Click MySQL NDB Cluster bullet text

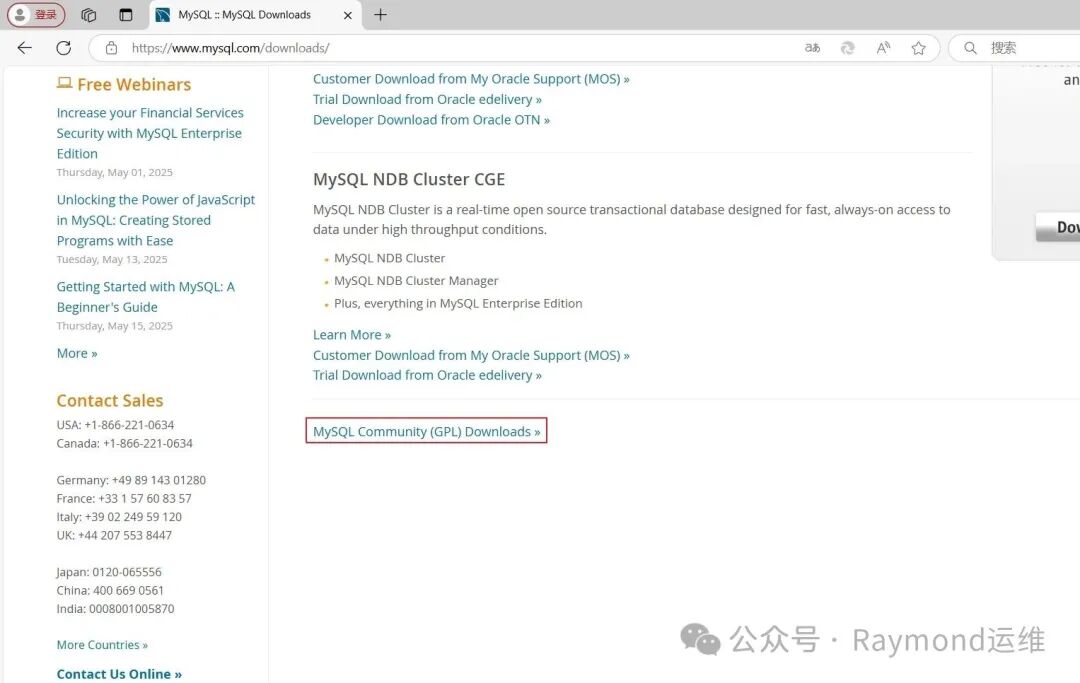(390, 258)
